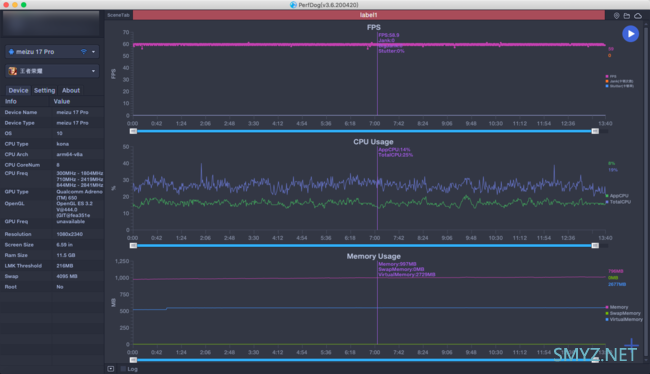This screenshot has width=650, height=374.
Task: Select the Resolution 1080x2340 value
Action: [x=70, y=234]
